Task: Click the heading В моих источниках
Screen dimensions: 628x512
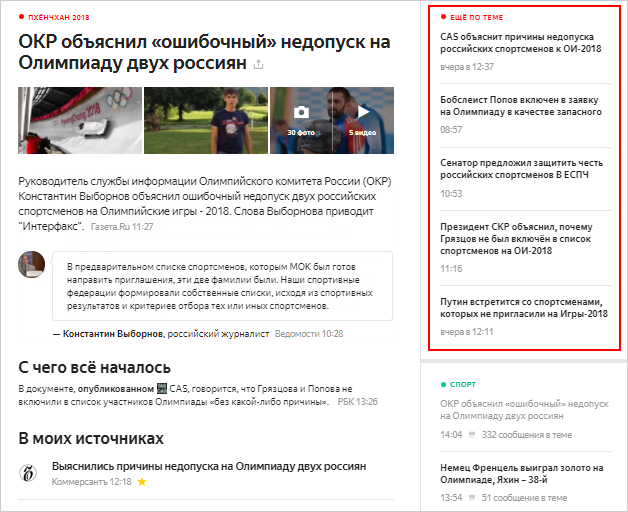Action: [x=91, y=438]
